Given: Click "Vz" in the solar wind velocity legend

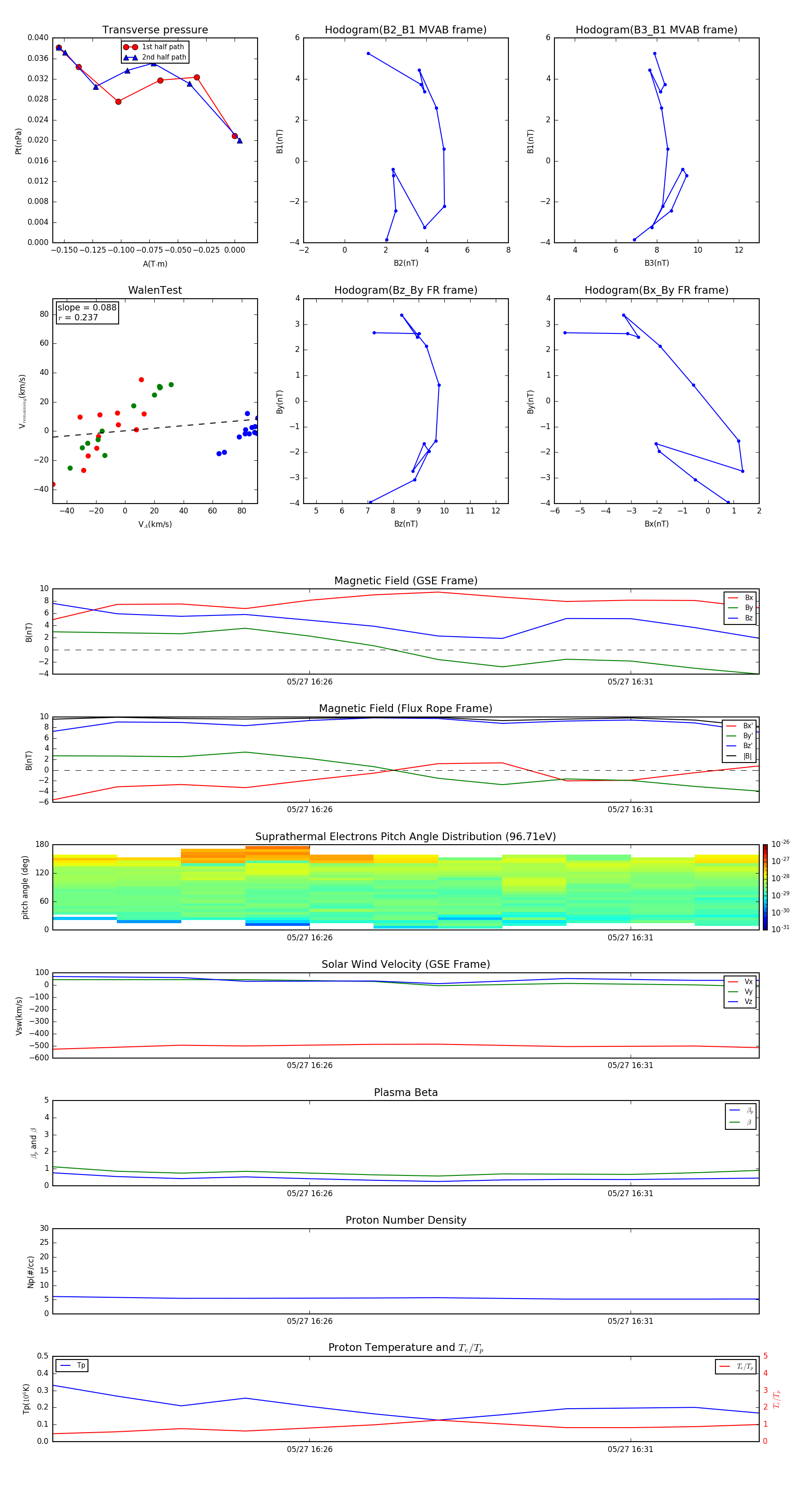Looking at the screenshot, I should (x=748, y=1002).
